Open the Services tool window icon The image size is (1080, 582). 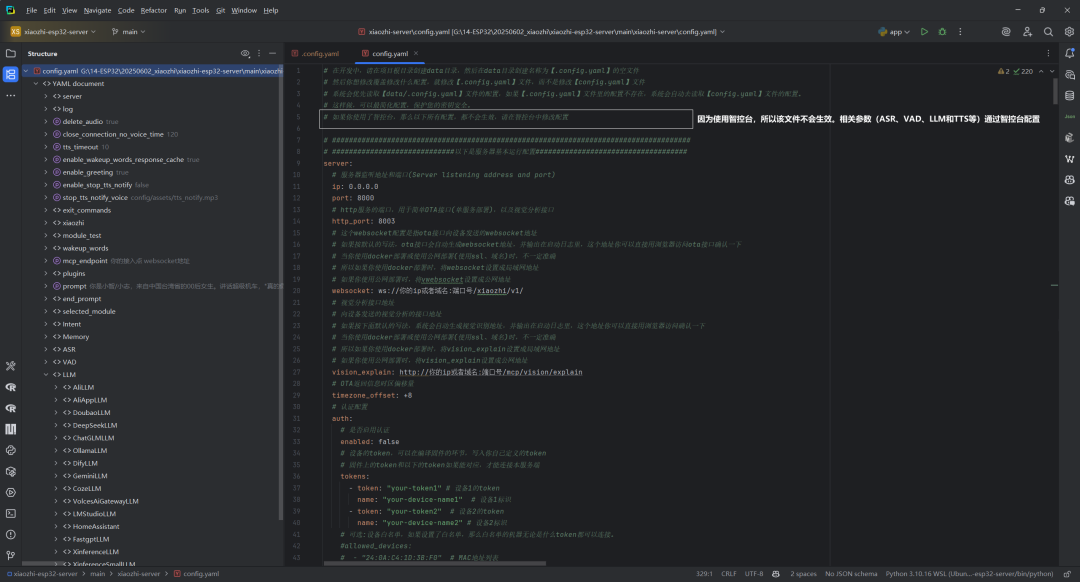[x=10, y=492]
